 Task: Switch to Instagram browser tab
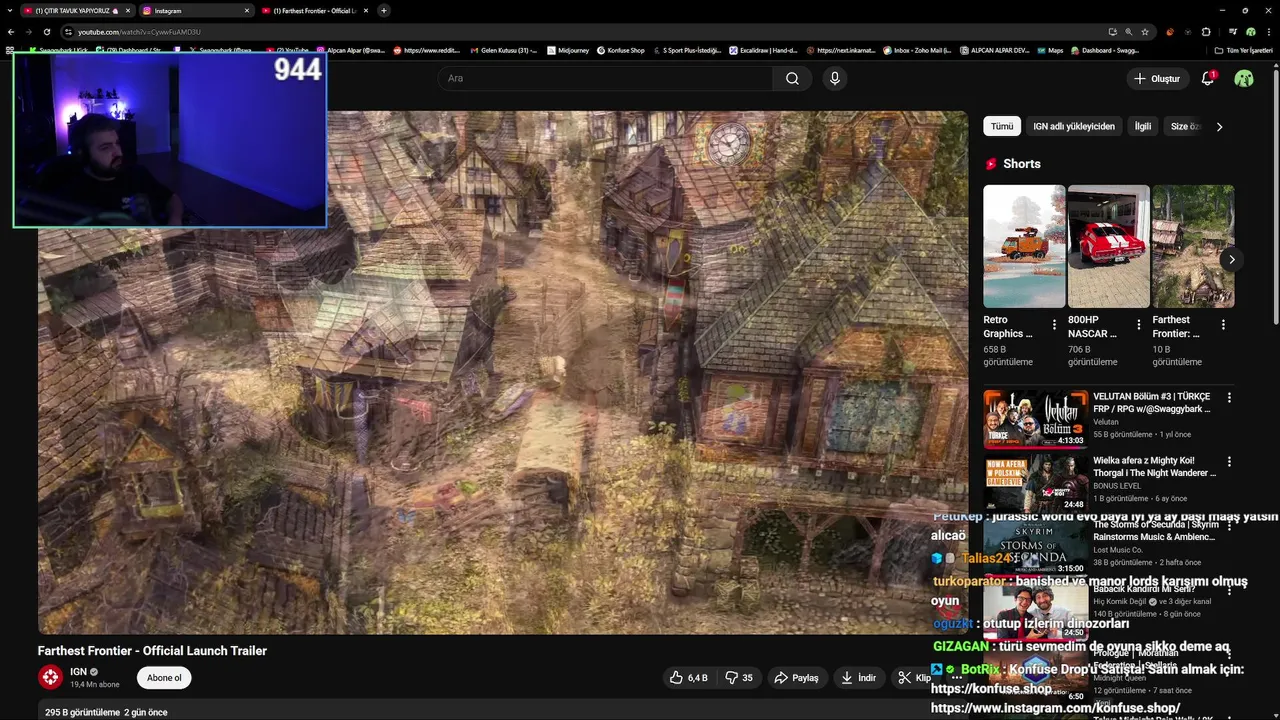(x=195, y=10)
